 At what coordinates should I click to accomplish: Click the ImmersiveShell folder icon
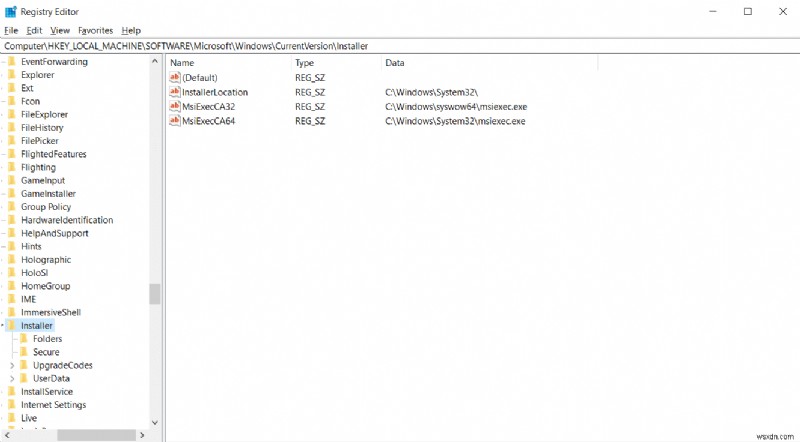click(x=12, y=312)
